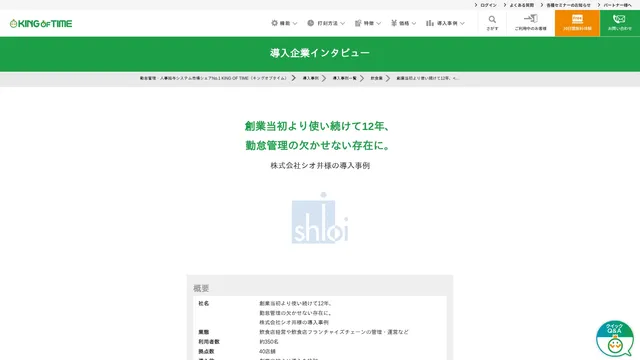Viewport: 640px width, 360px height.
Task: Click the 導入事例 breadcrumb link
Action: point(311,78)
